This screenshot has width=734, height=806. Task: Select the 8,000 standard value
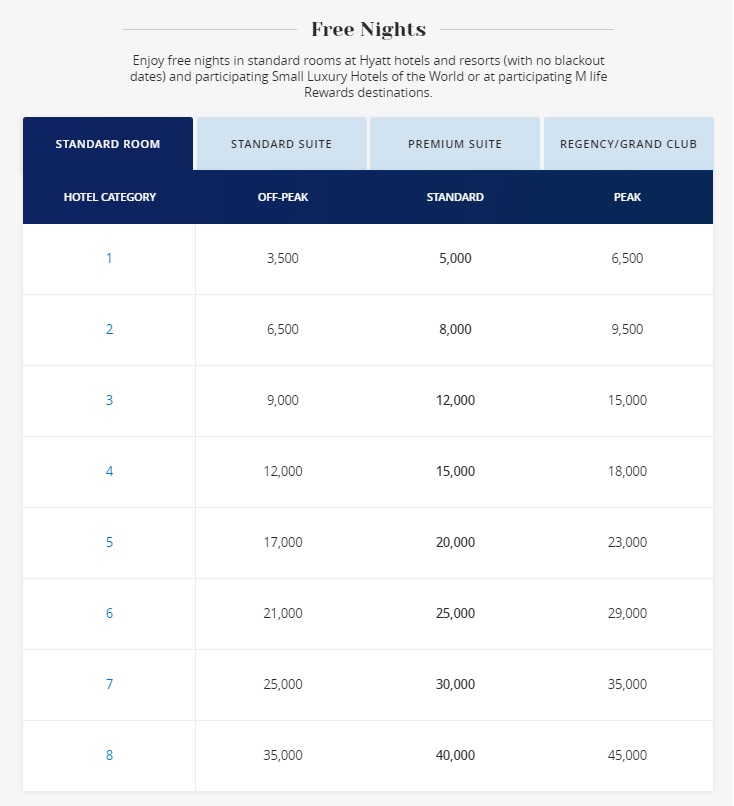pos(455,329)
